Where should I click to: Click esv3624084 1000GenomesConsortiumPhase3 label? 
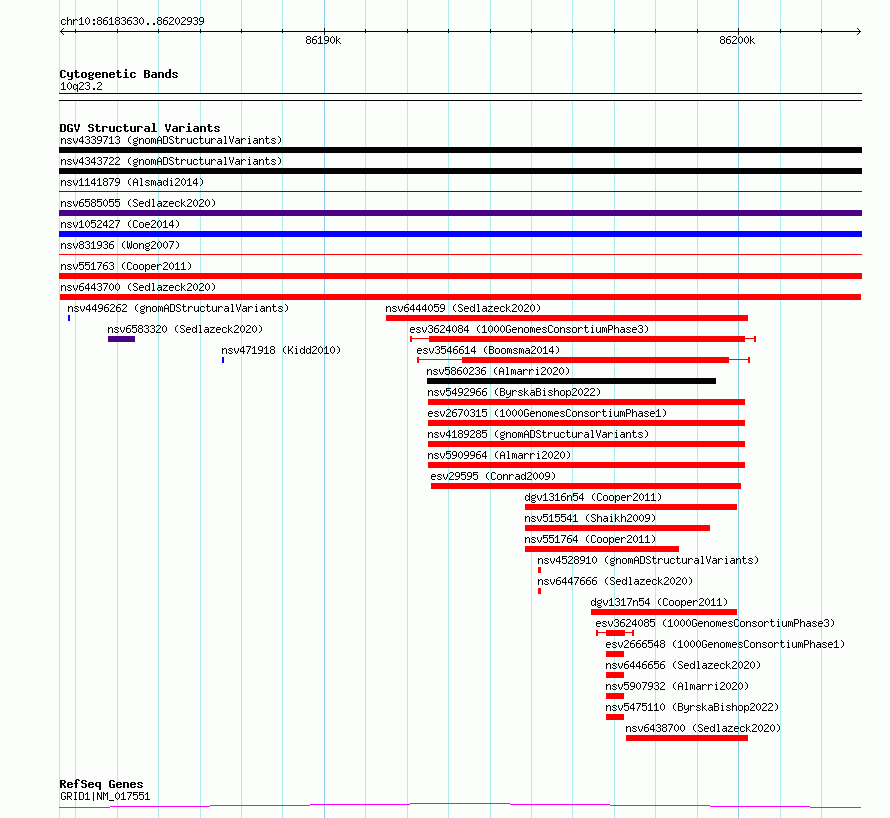[x=529, y=329]
